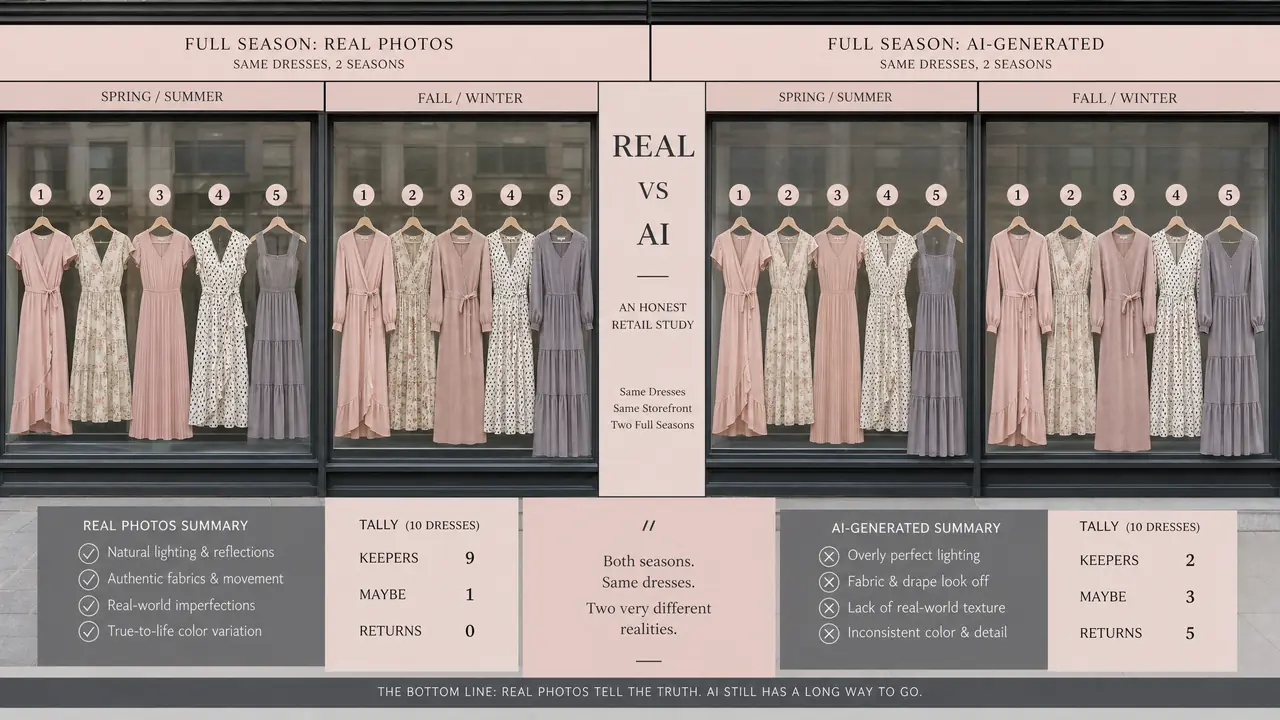Click the Full Season: AI-Generated header

click(965, 53)
